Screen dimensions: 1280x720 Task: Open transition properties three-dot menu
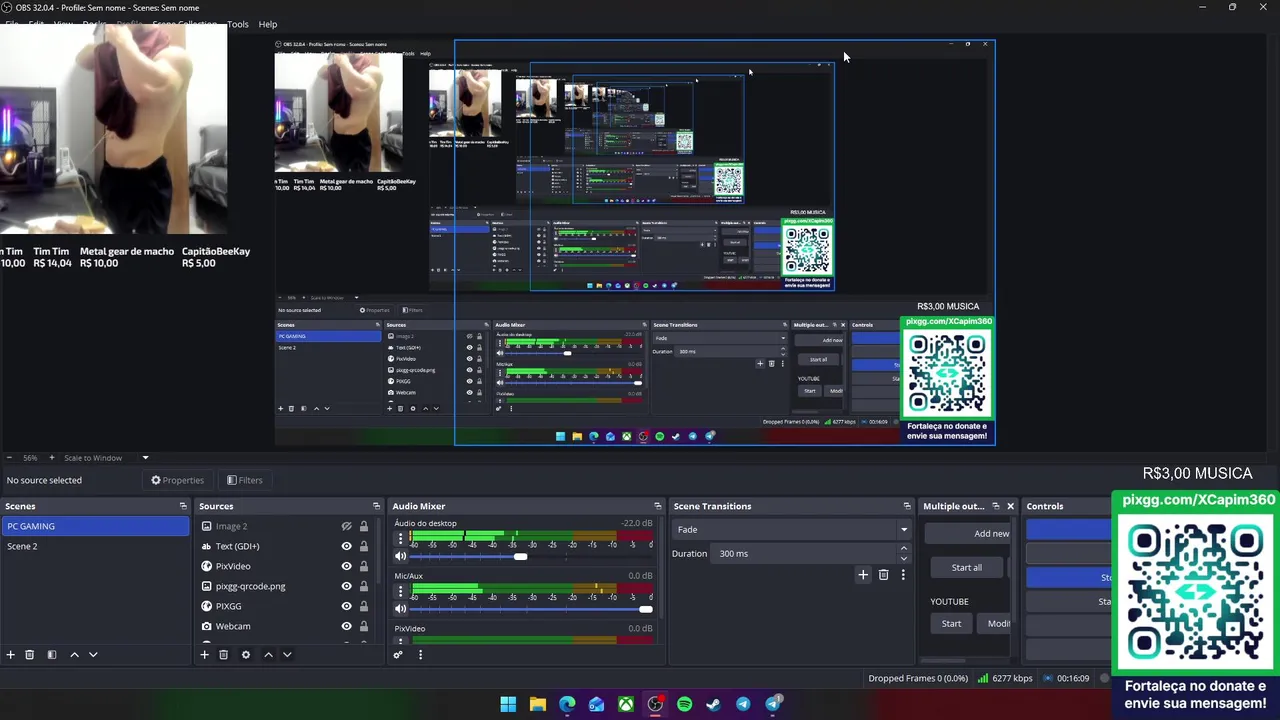[x=903, y=574]
